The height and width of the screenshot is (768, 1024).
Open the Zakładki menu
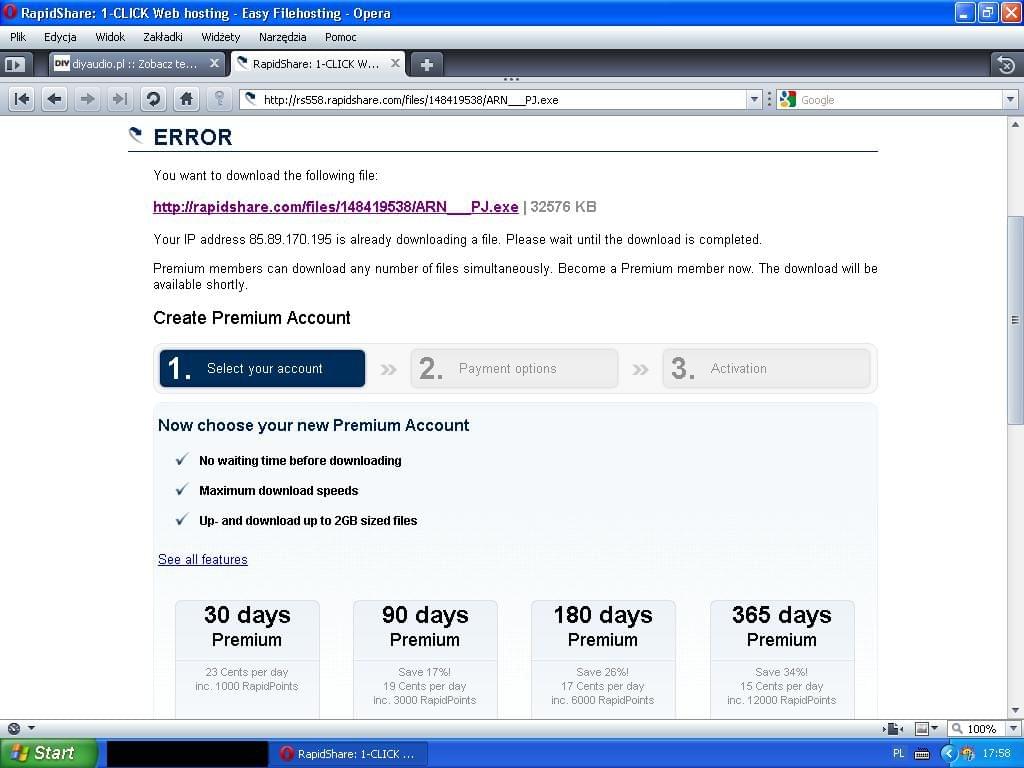point(163,37)
